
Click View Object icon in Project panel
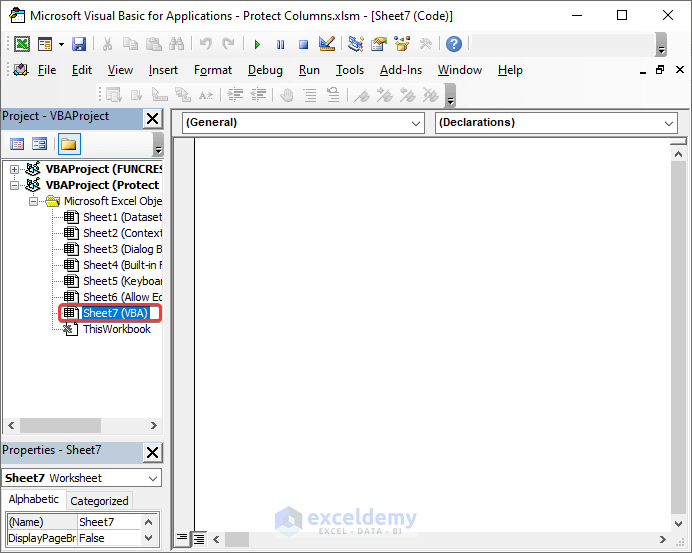40,144
